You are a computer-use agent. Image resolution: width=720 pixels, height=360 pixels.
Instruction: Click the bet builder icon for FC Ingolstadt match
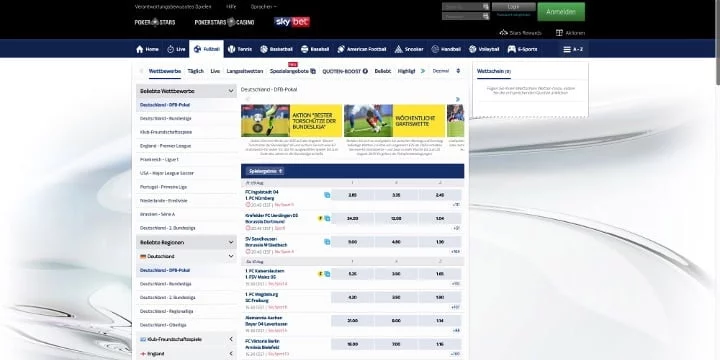point(327,195)
